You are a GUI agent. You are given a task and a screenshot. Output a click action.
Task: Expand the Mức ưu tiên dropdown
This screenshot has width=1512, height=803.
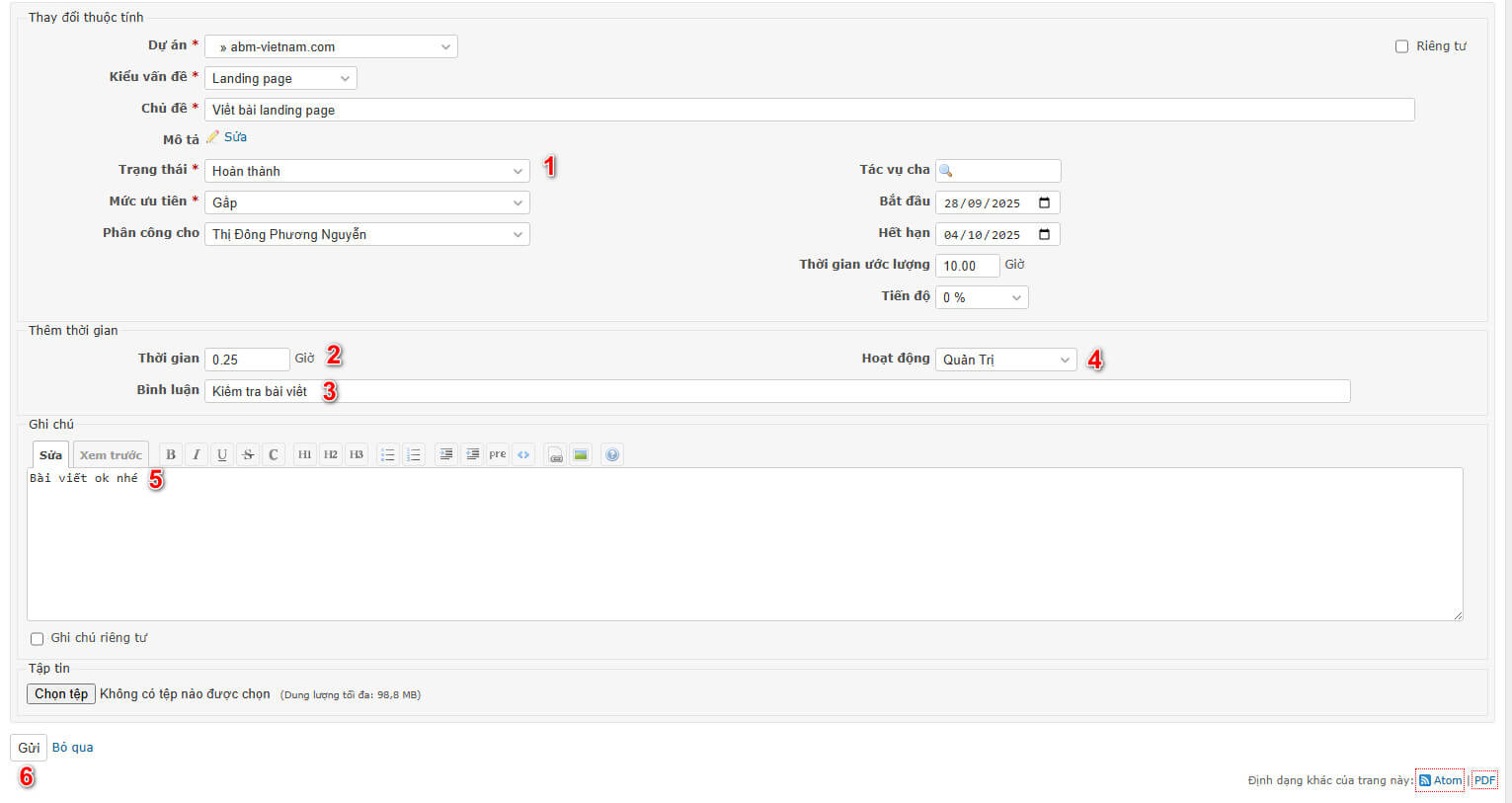click(x=366, y=202)
